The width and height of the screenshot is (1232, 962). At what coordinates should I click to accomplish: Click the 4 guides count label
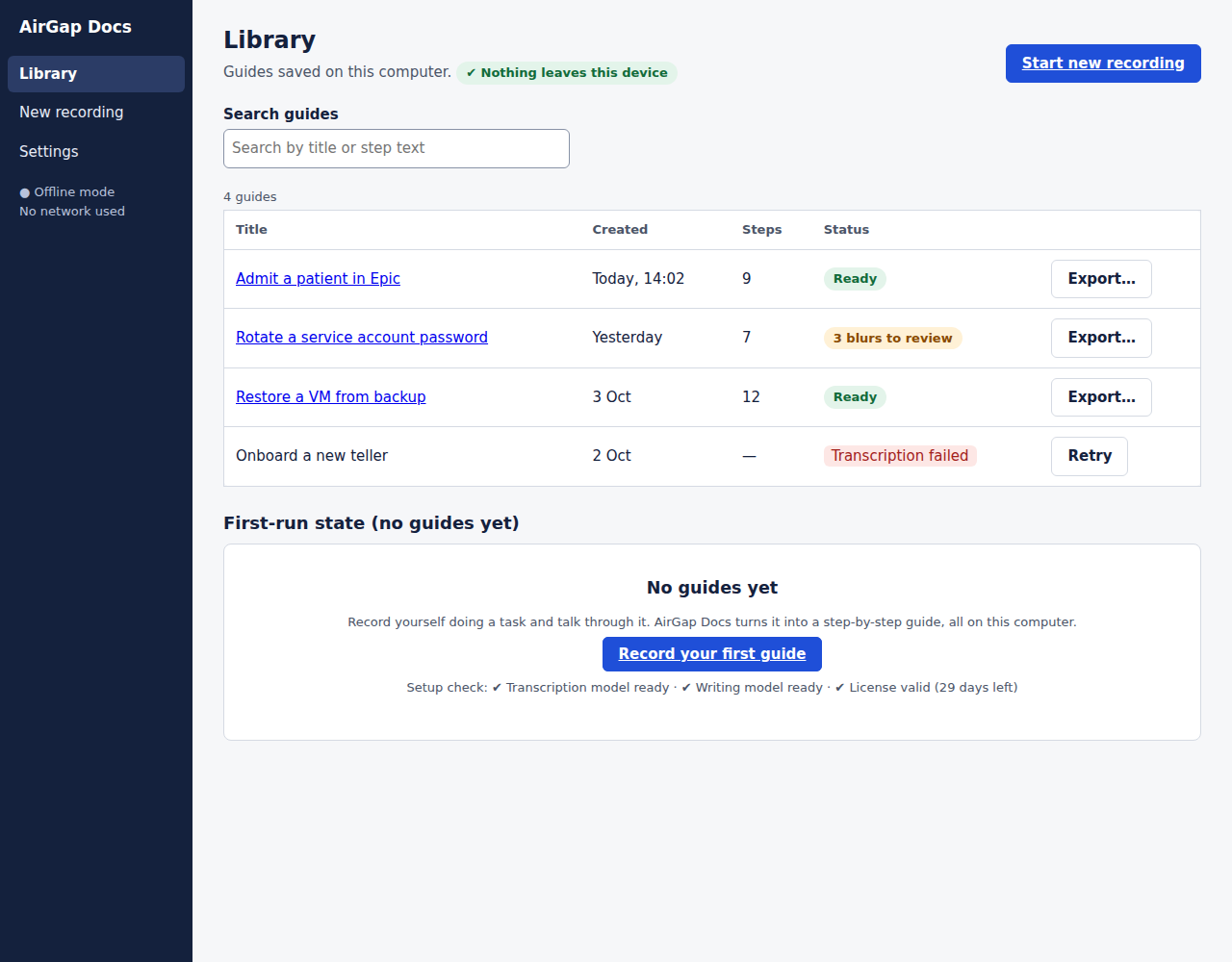pyautogui.click(x=250, y=197)
